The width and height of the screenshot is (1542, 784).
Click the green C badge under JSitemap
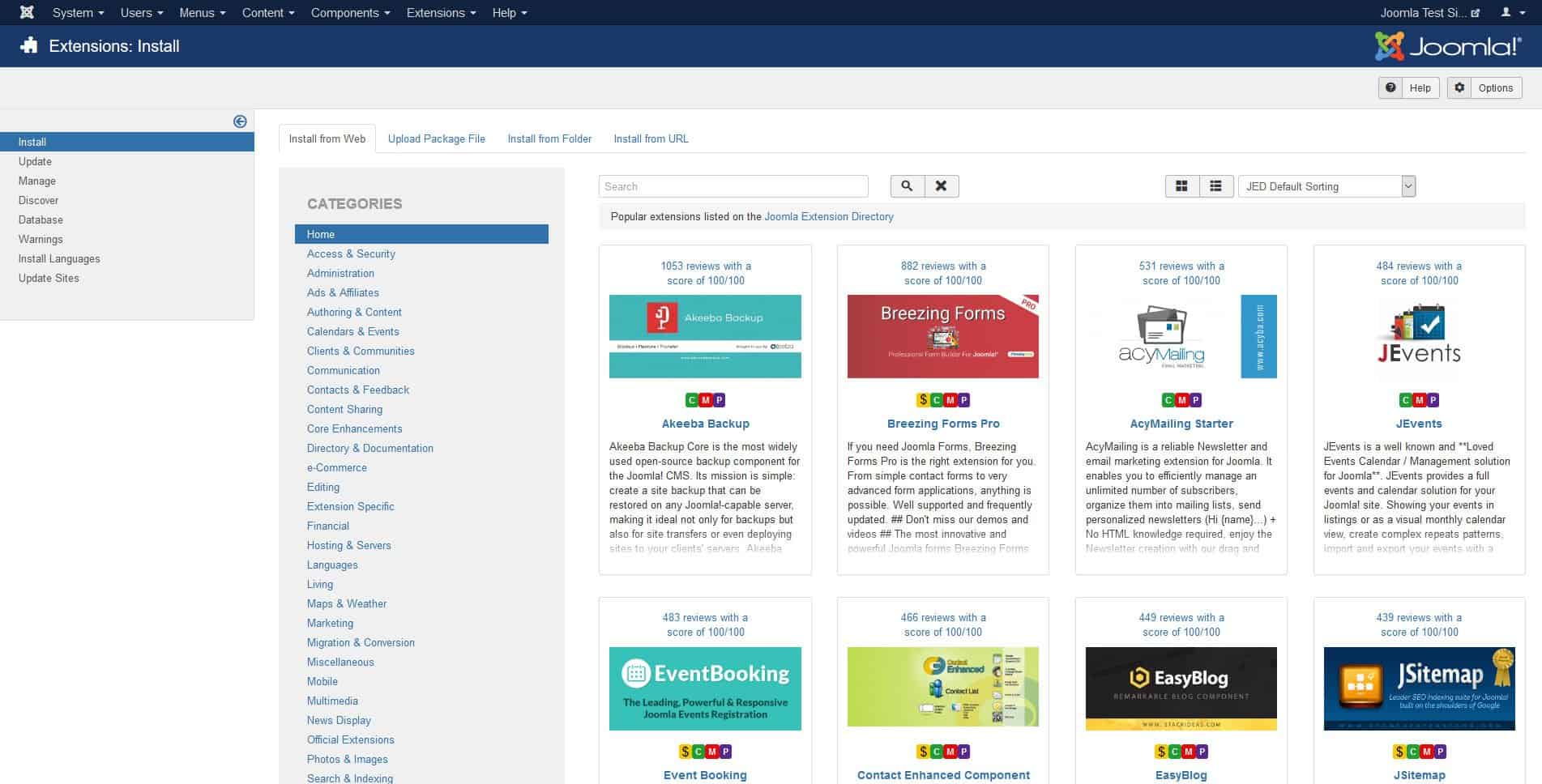click(x=1413, y=752)
